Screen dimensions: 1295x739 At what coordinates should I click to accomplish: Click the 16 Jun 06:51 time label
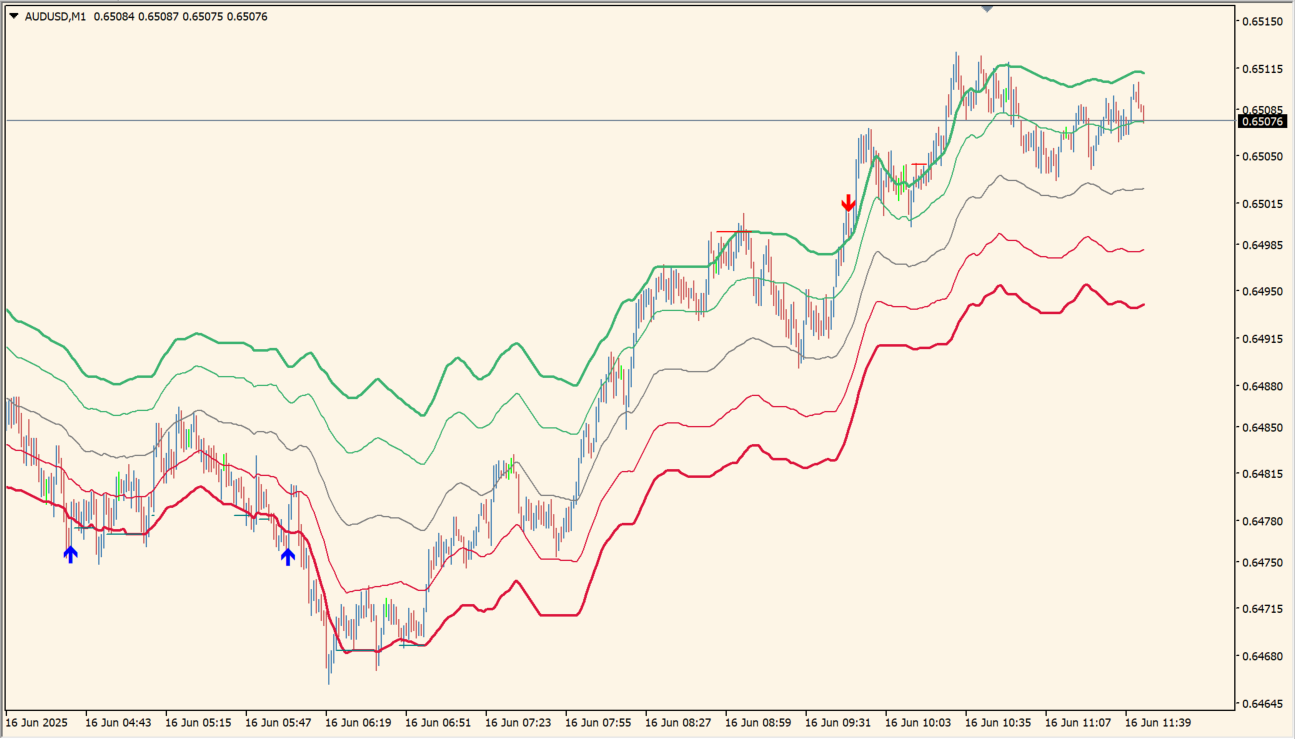[x=439, y=721]
